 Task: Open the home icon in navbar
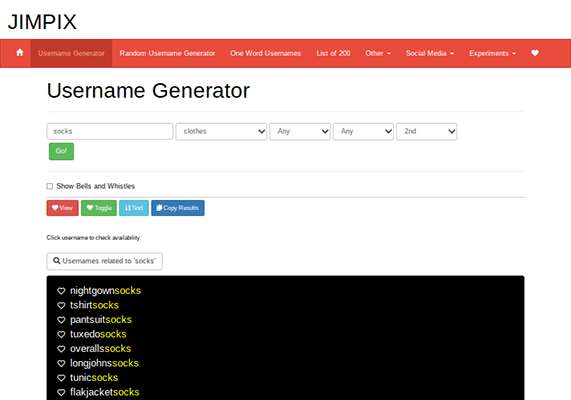[x=20, y=53]
